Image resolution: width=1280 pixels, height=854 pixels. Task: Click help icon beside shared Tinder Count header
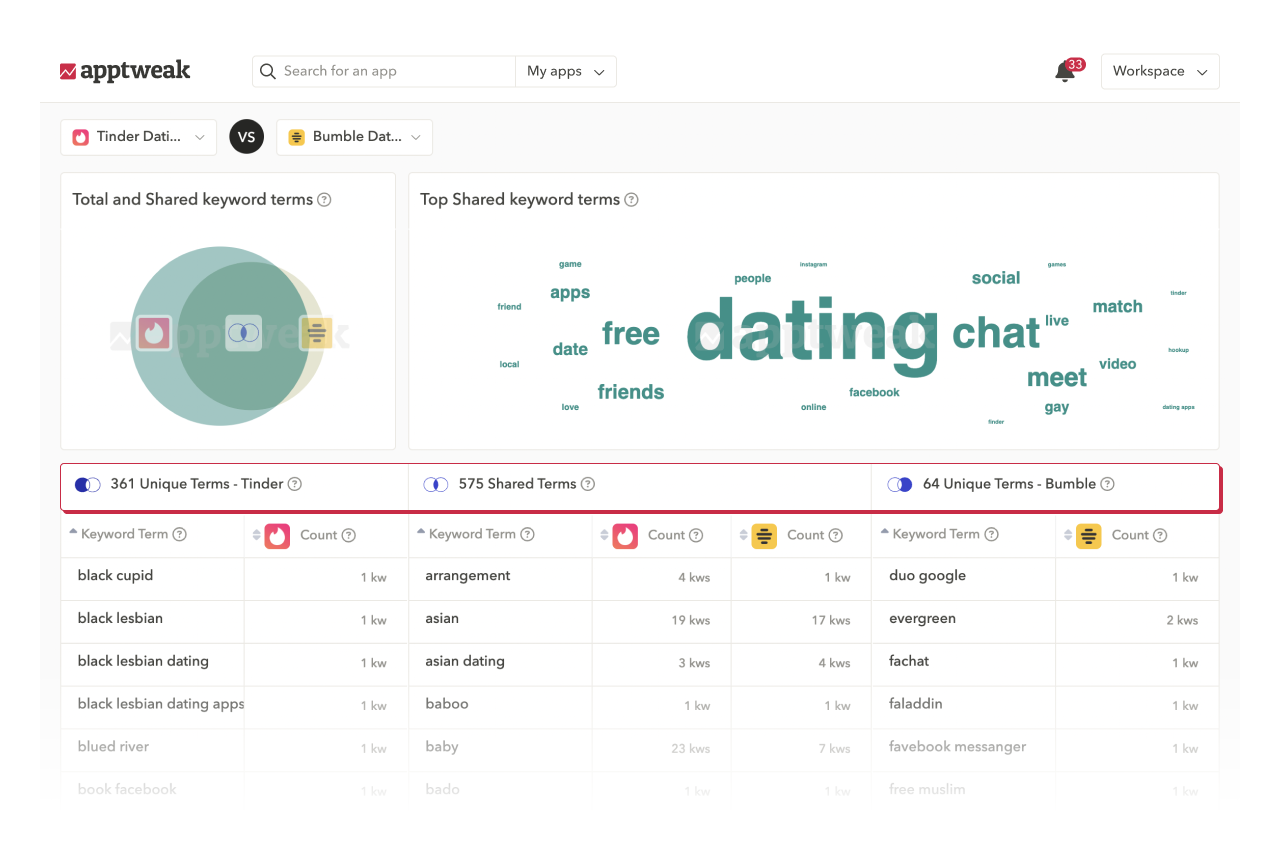[696, 535]
